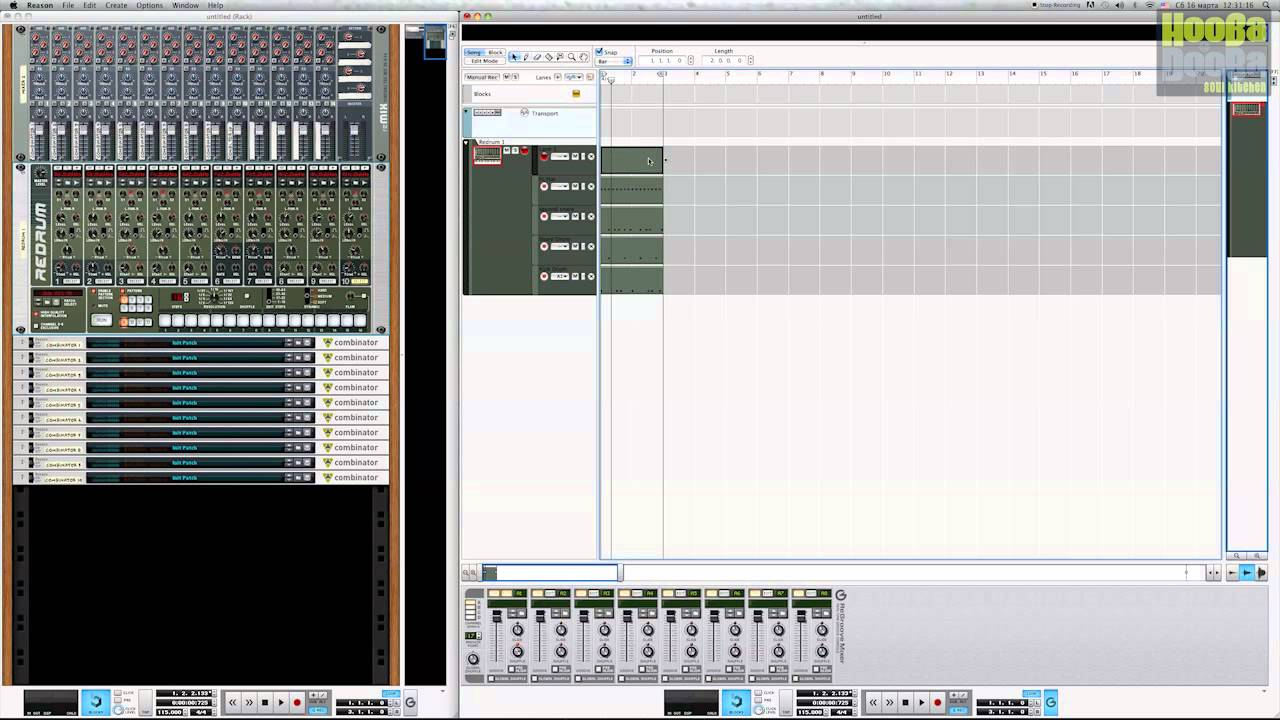
Task: Toggle the S solo button beside Manual Rec
Action: (515, 77)
